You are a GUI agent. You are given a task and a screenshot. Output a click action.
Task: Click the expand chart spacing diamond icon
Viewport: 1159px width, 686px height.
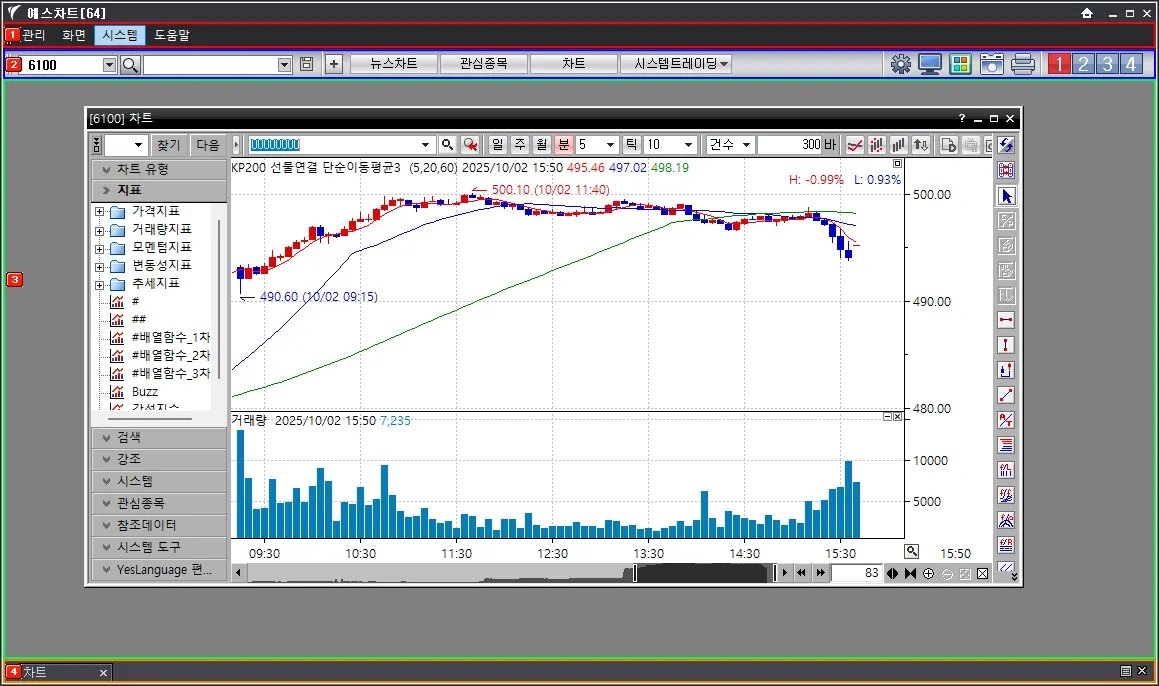pyautogui.click(x=893, y=574)
